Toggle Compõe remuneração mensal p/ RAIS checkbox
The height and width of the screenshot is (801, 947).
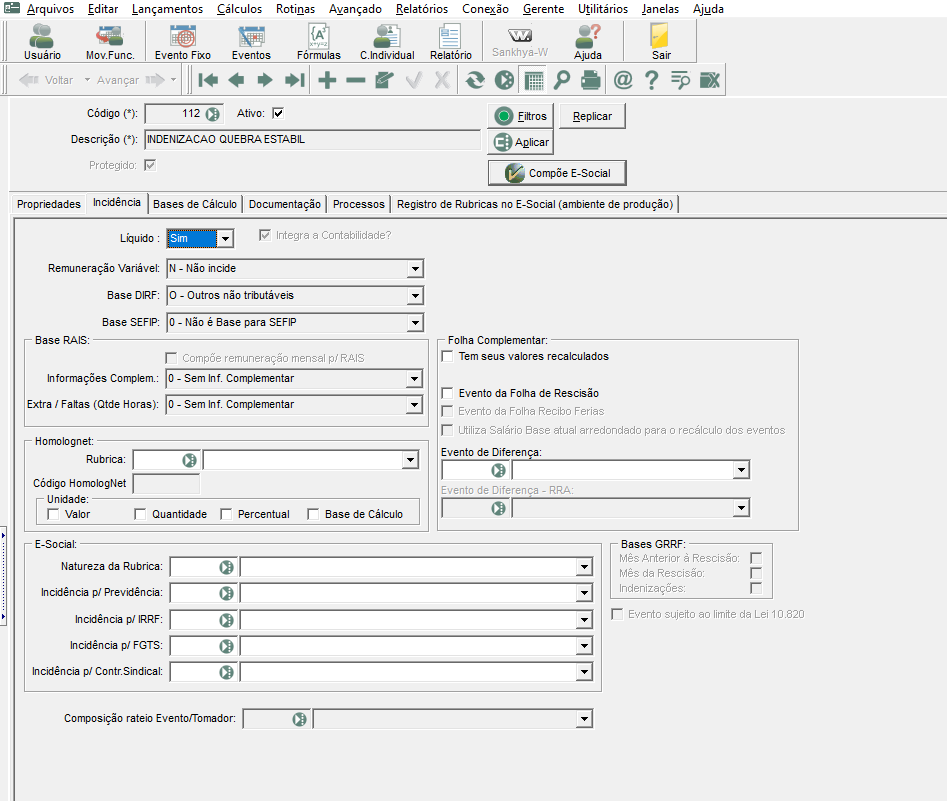click(171, 358)
